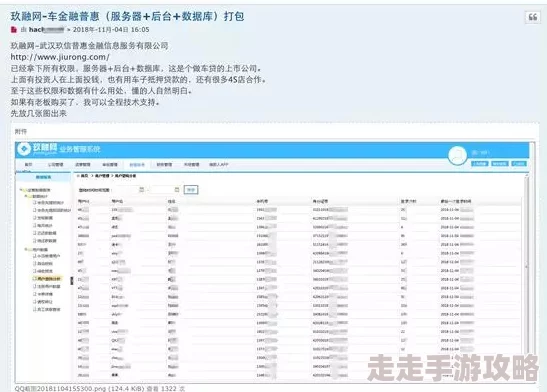Click 首页 in the breadcrumb path
Viewport: 547px width, 392px height.
coord(84,176)
